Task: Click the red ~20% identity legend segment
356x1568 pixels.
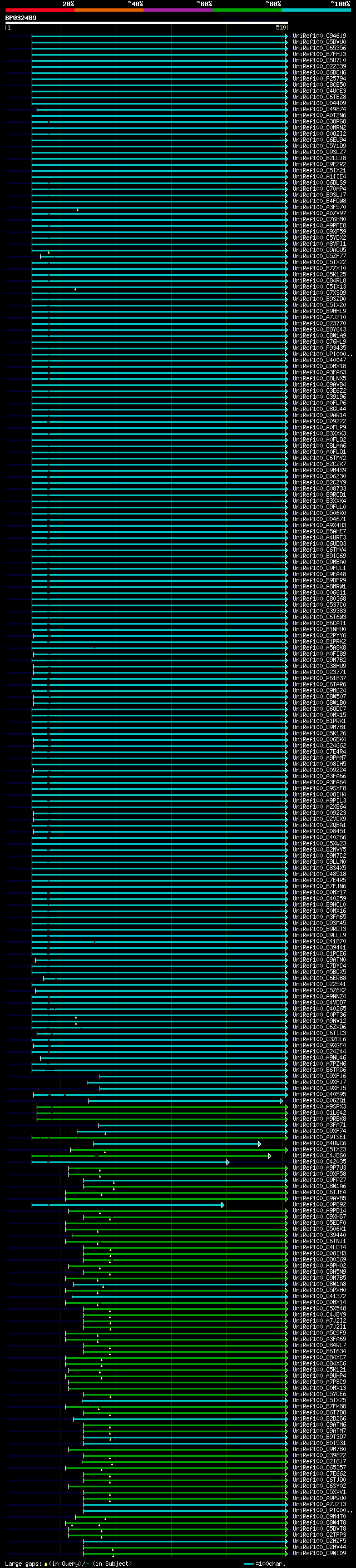Action: point(39,10)
